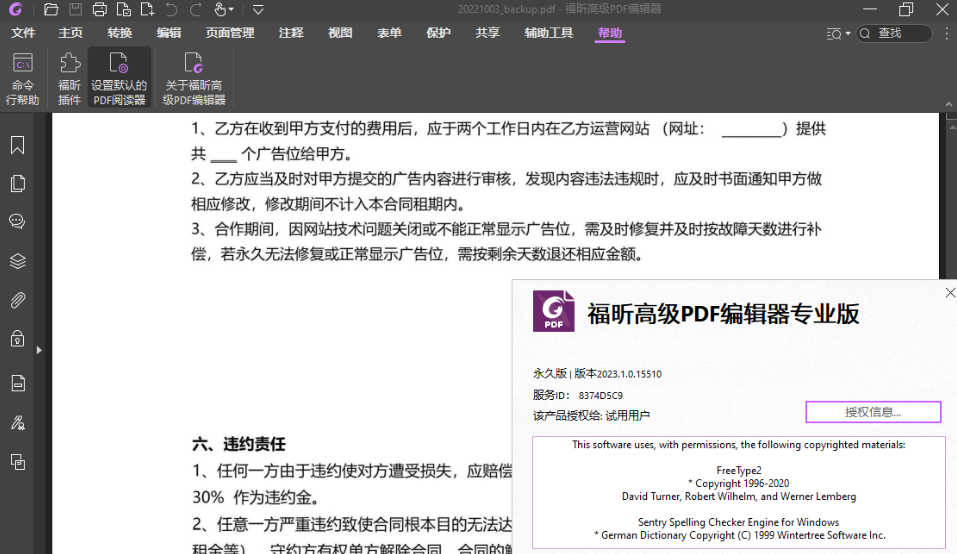957x554 pixels.
Task: Open the Security lock sidebar panel
Action: click(x=18, y=339)
